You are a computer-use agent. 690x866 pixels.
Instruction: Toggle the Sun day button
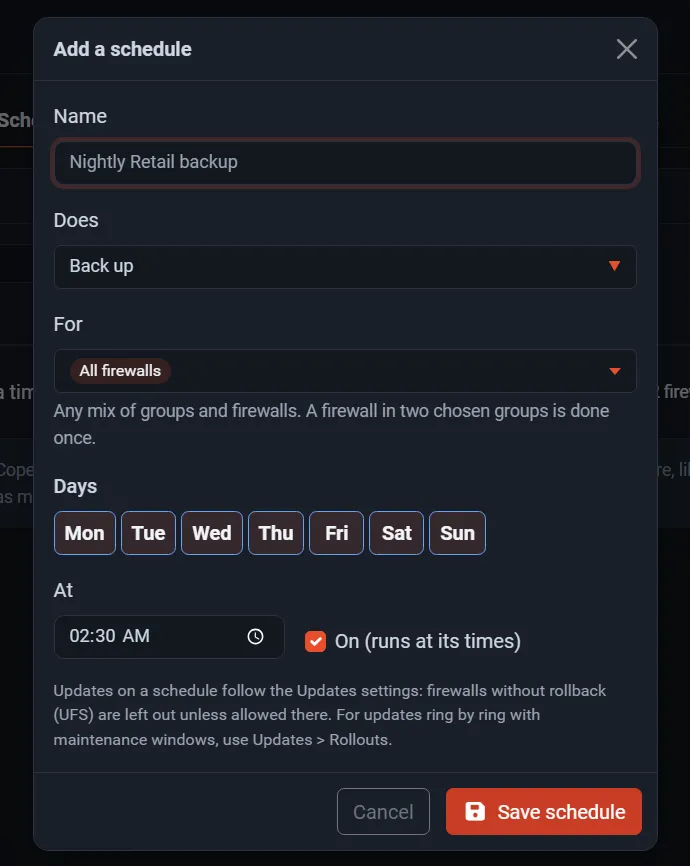point(457,533)
